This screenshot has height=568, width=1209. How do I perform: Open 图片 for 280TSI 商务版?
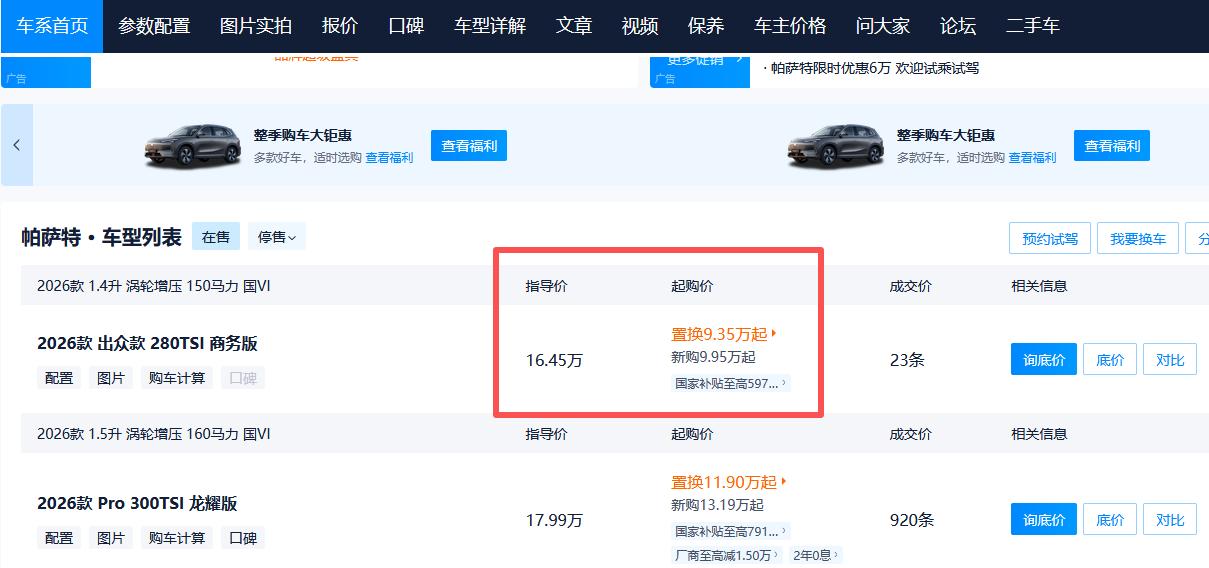111,378
